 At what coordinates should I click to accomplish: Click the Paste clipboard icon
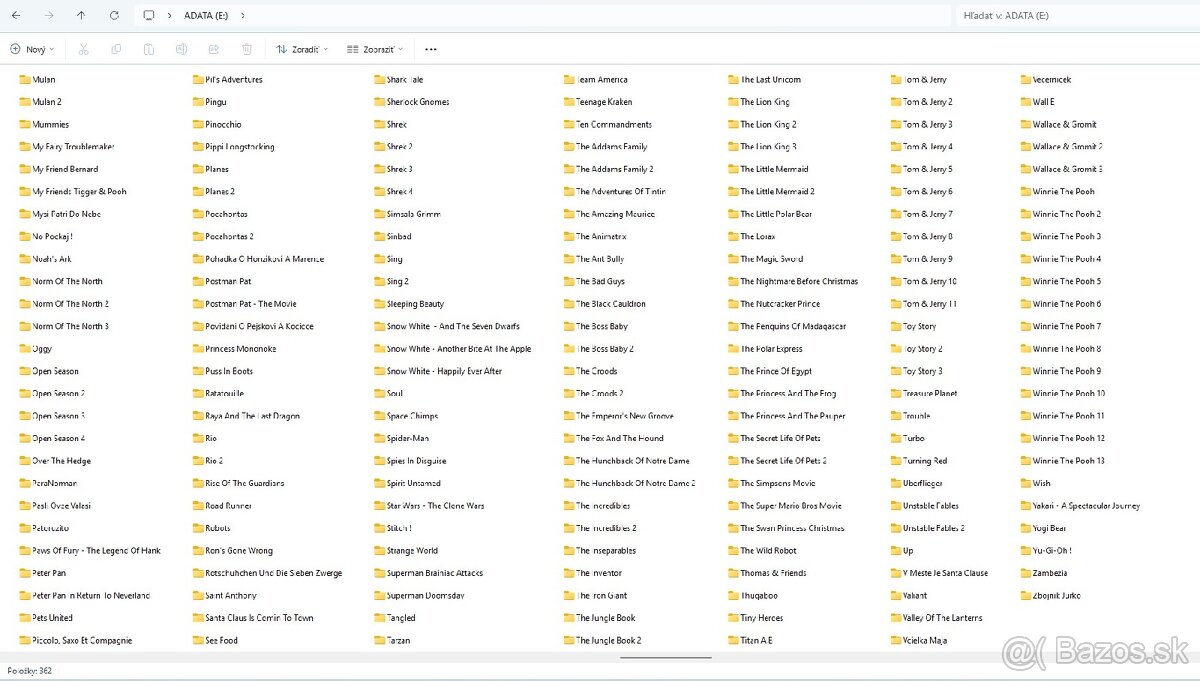click(x=149, y=49)
